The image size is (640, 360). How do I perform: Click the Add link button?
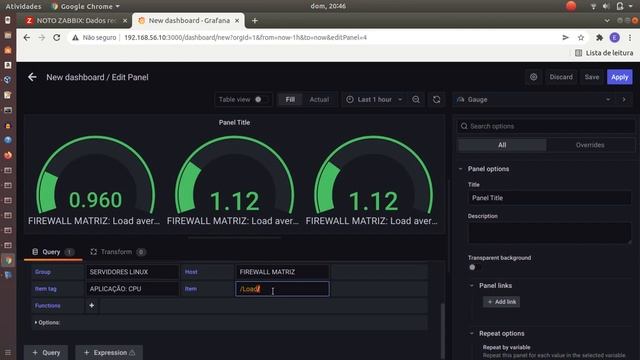(x=502, y=302)
